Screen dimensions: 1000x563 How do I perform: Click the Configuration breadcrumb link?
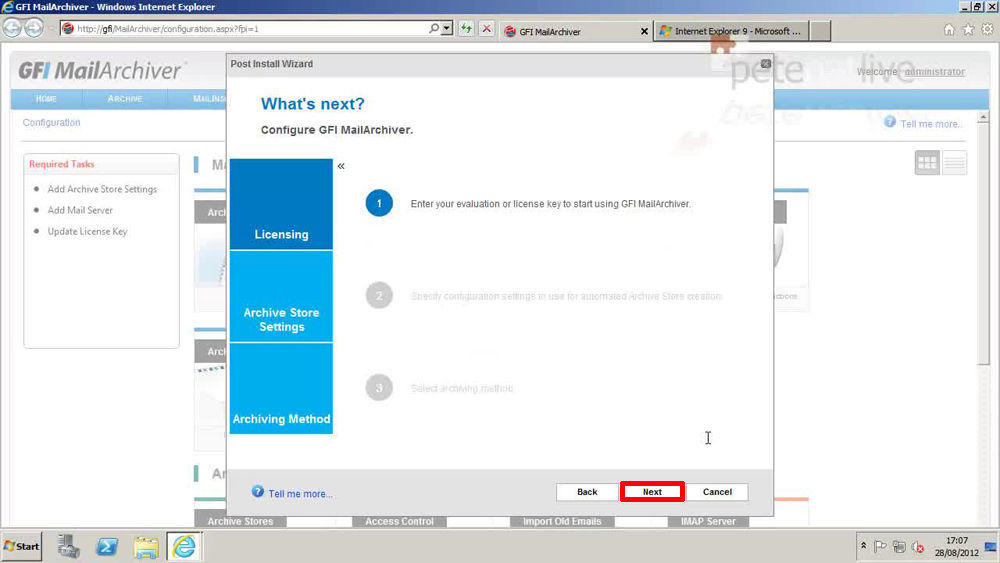[52, 122]
